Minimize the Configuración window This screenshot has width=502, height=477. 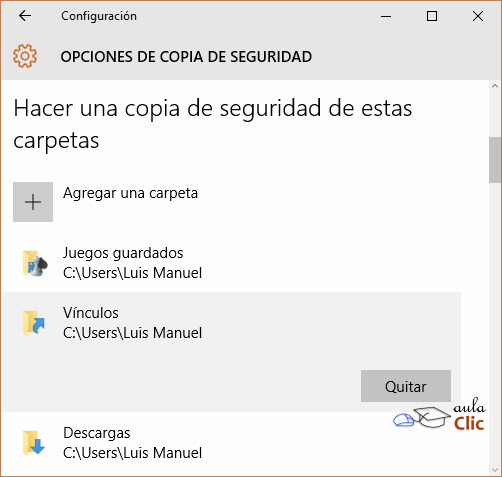(386, 16)
